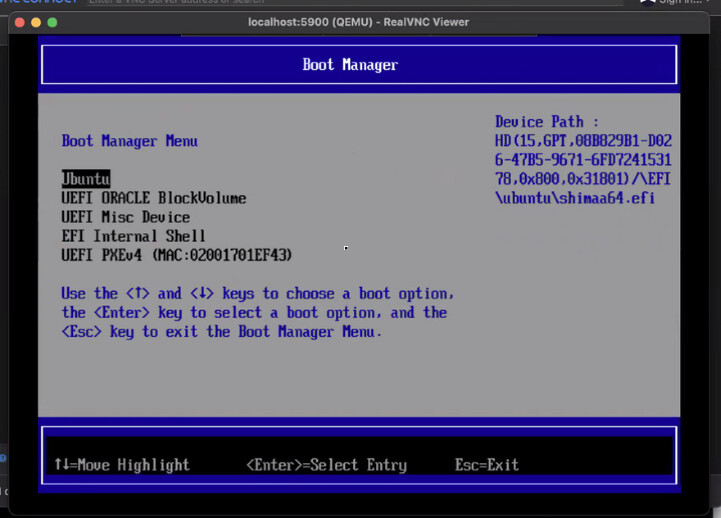Image resolution: width=721 pixels, height=518 pixels.
Task: Select UEFI PXEv4 network boot entry
Action: [177, 255]
